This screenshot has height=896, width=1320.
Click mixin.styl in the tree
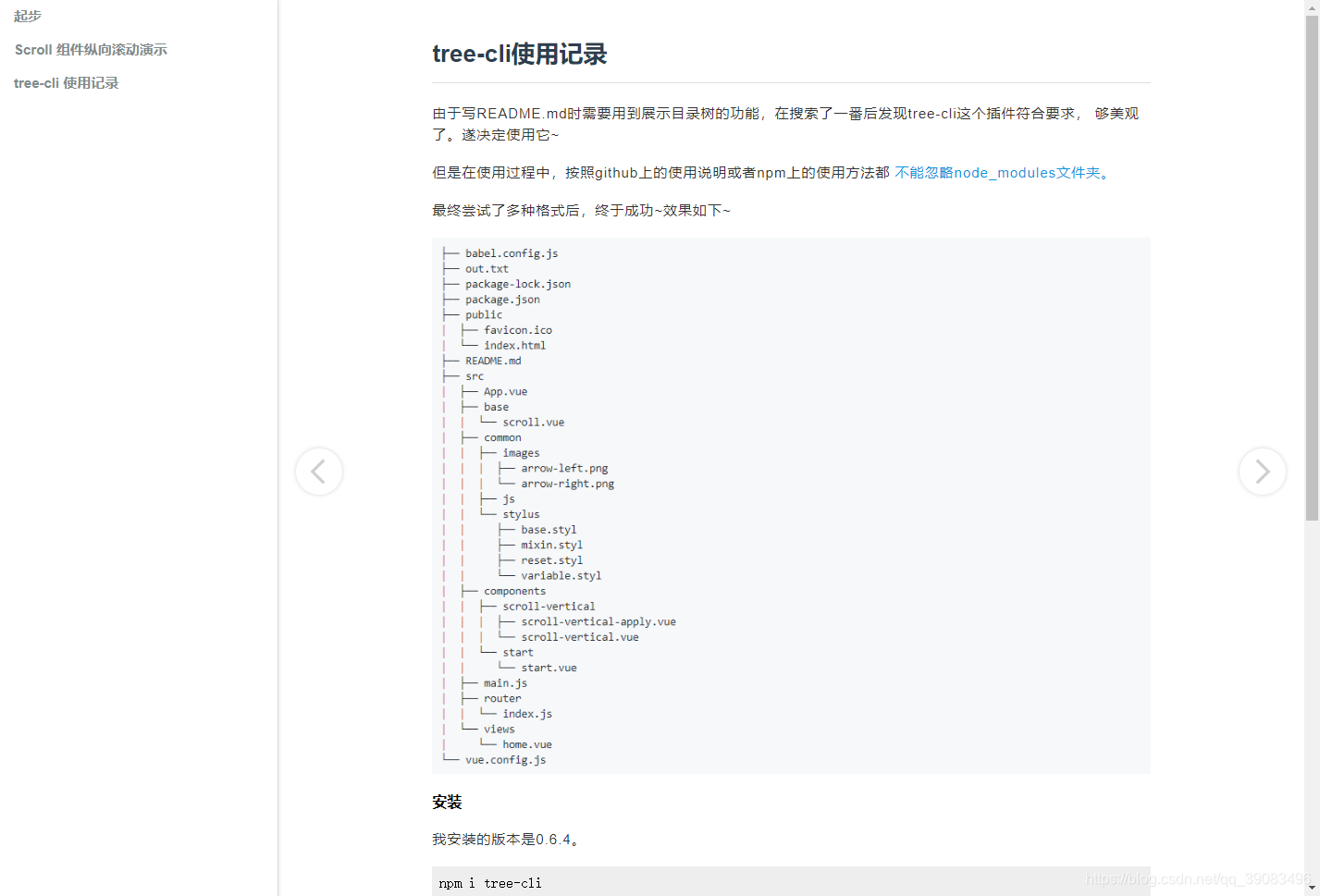pos(551,546)
